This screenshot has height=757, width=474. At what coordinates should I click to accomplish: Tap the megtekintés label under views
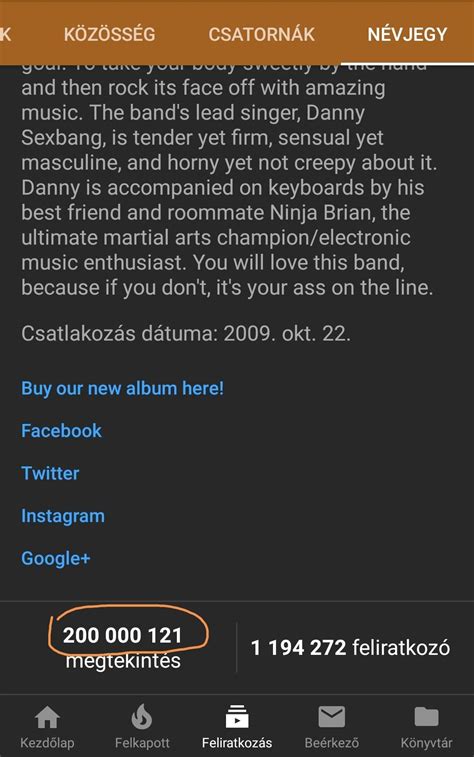(123, 661)
